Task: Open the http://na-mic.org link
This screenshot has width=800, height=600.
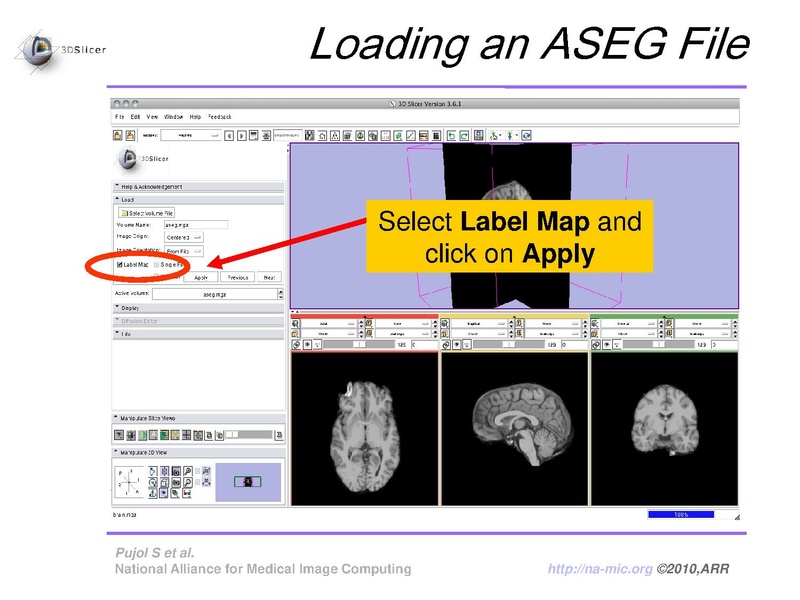Action: pyautogui.click(x=600, y=569)
